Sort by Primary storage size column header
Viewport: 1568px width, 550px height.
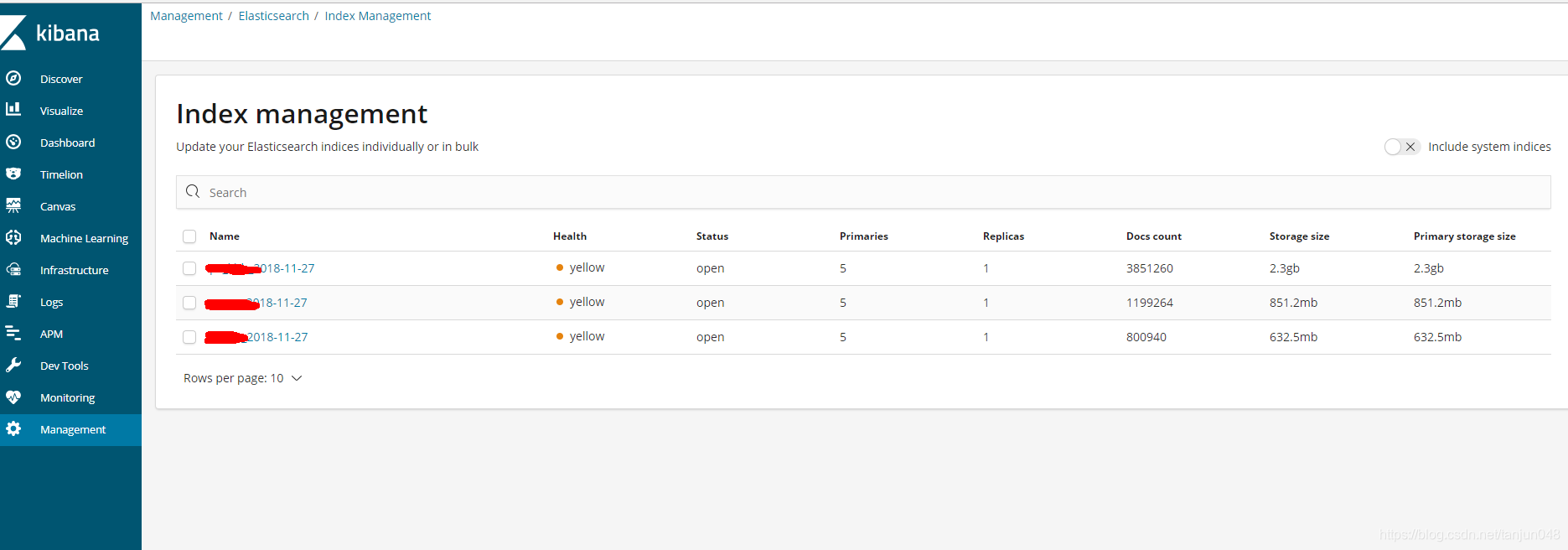pyautogui.click(x=1464, y=236)
